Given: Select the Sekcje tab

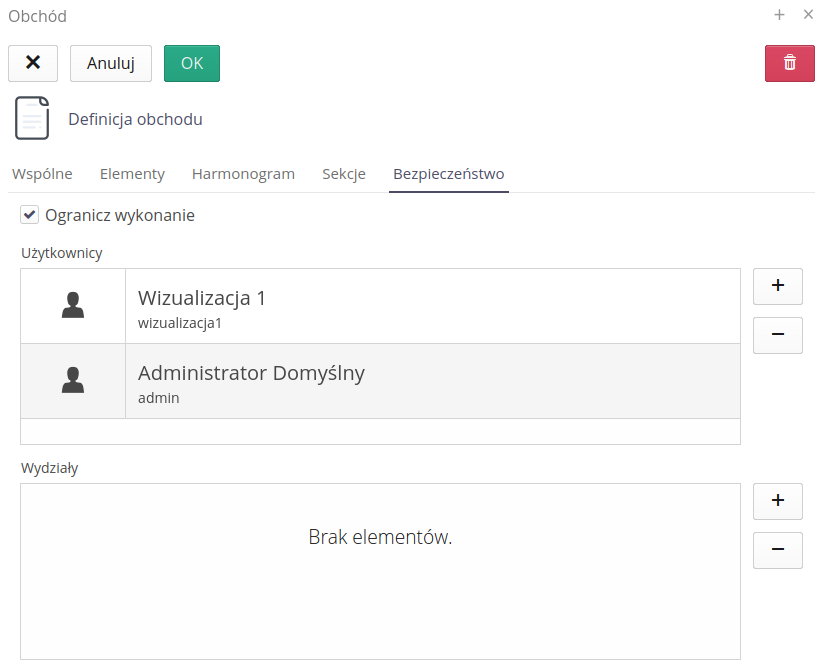Looking at the screenshot, I should coord(344,174).
